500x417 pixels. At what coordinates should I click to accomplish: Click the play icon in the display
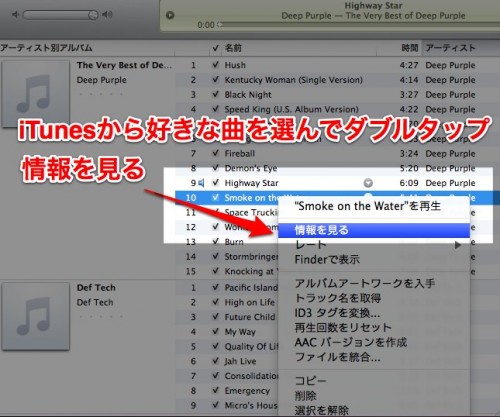pos(170,15)
